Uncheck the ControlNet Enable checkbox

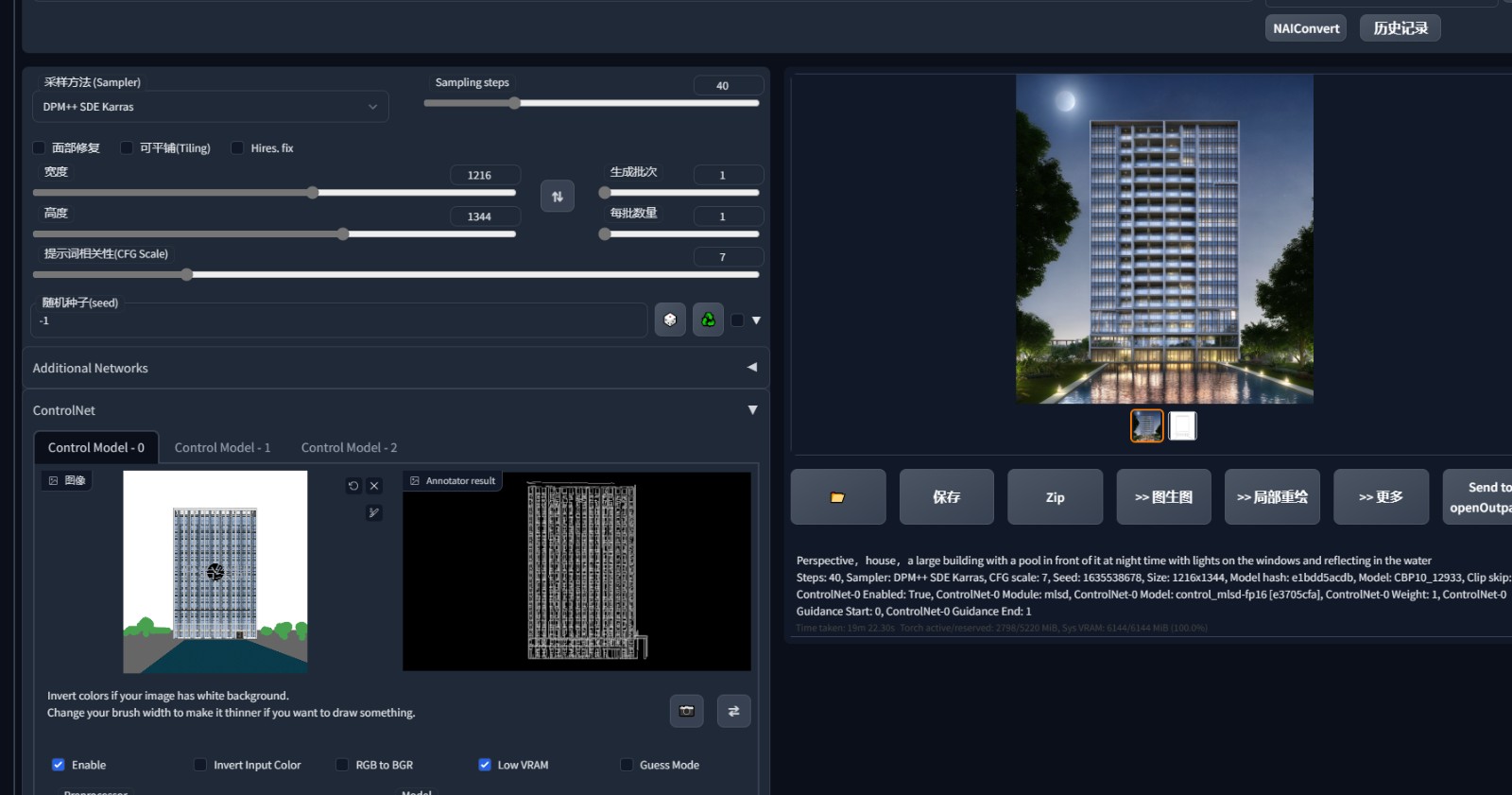59,765
